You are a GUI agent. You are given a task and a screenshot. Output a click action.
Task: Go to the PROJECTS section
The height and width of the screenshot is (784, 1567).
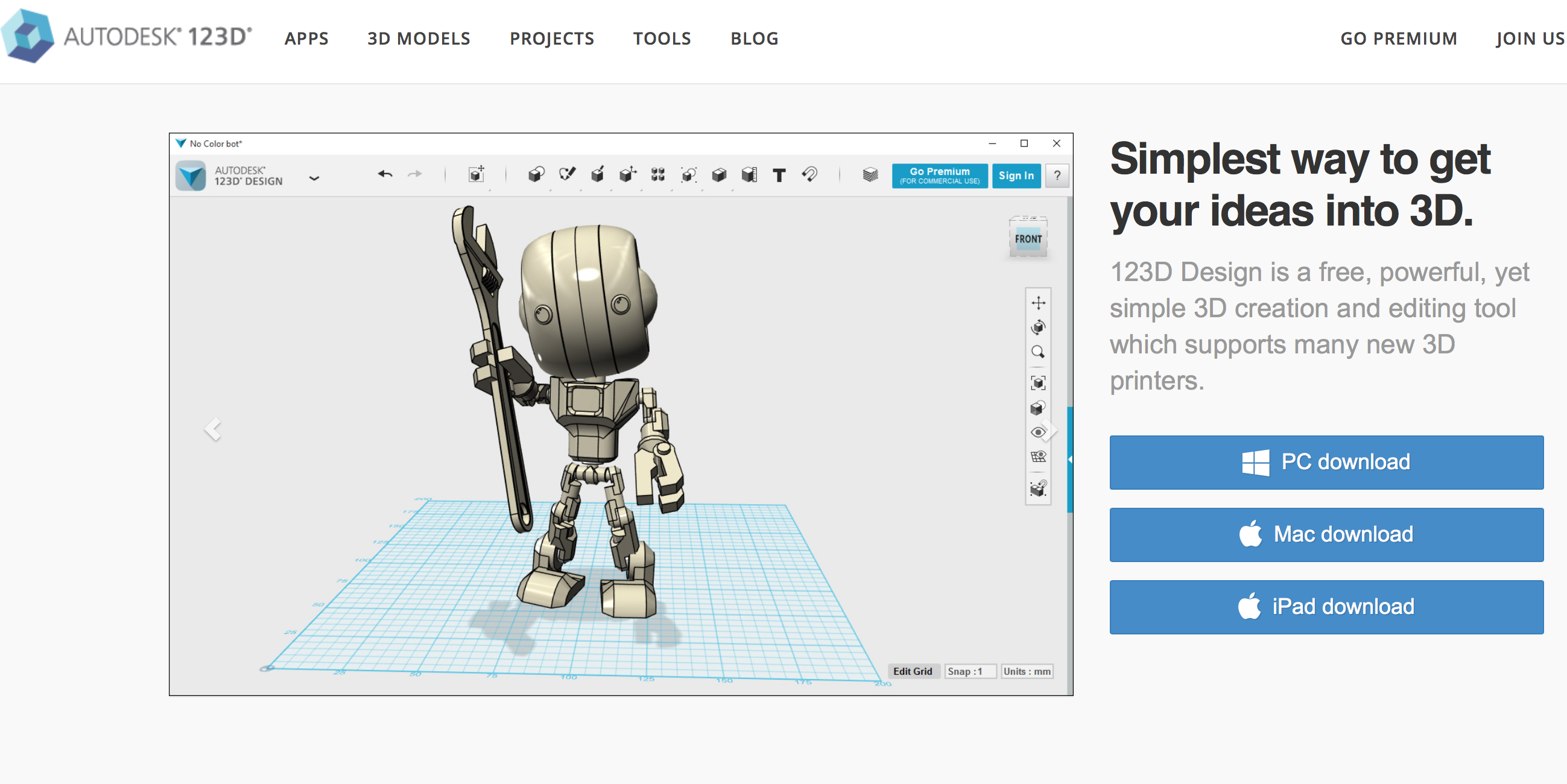[552, 39]
